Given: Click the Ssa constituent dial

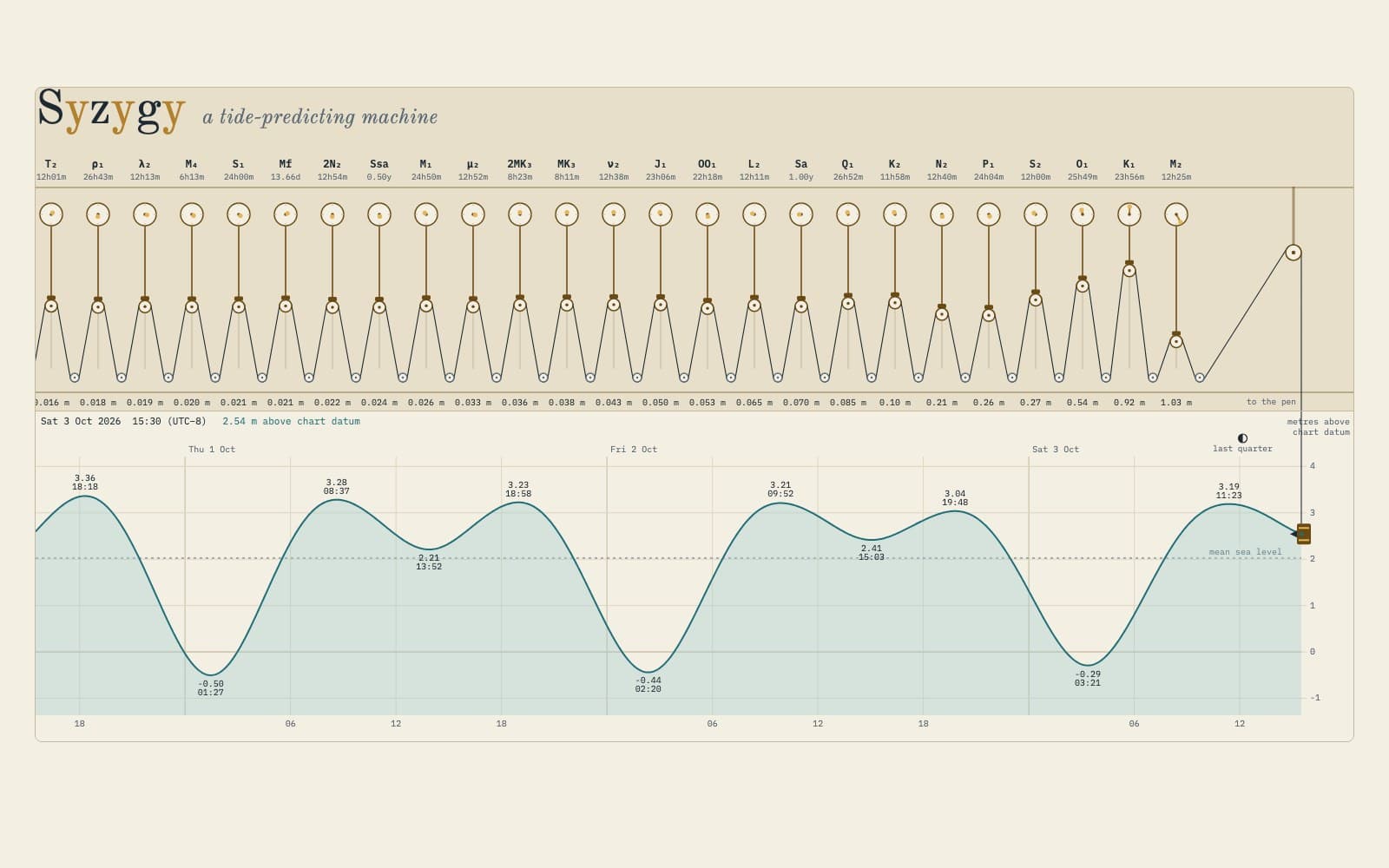Looking at the screenshot, I should [x=379, y=214].
